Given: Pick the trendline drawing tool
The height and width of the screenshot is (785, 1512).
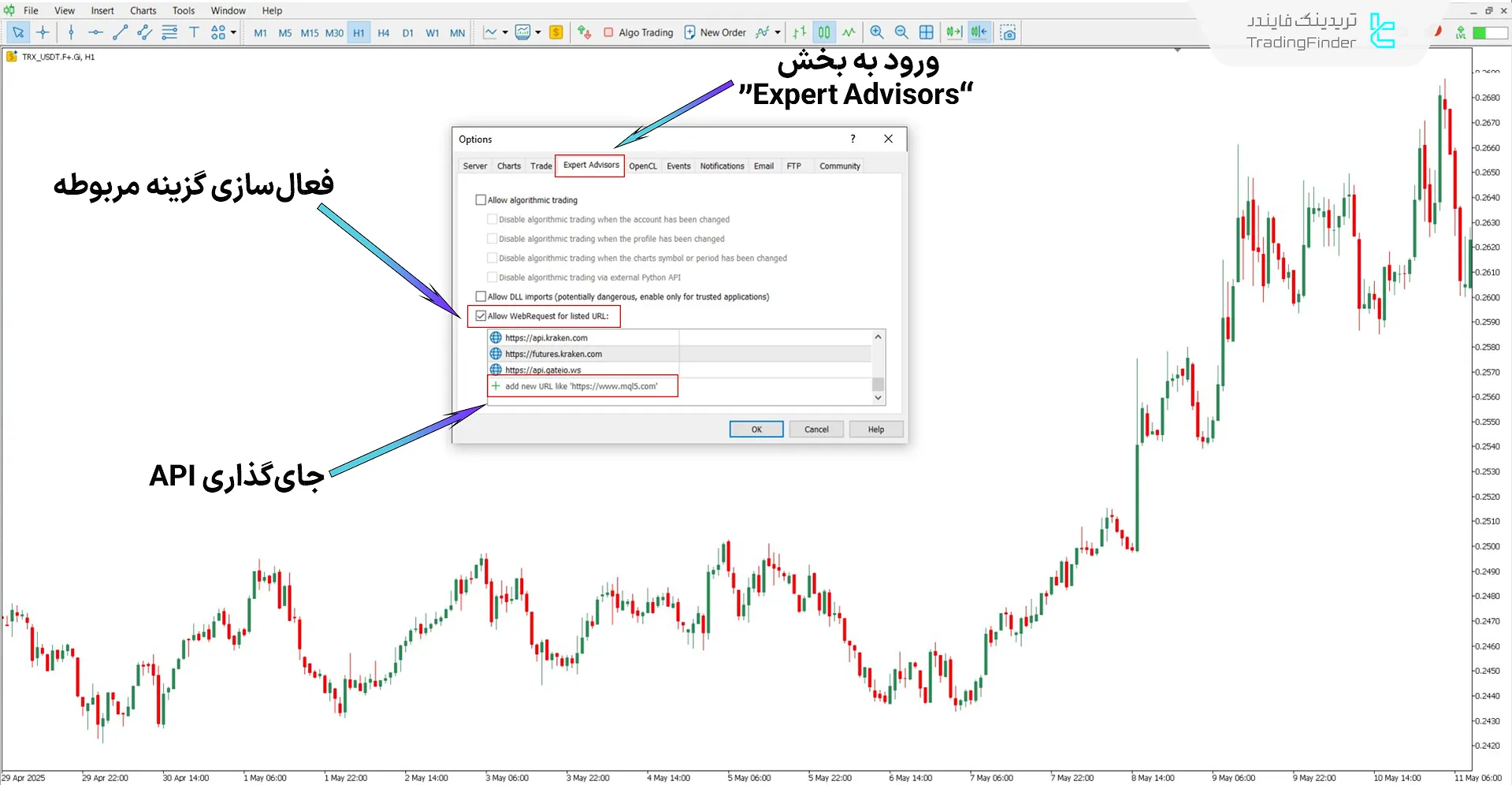Looking at the screenshot, I should point(120,32).
